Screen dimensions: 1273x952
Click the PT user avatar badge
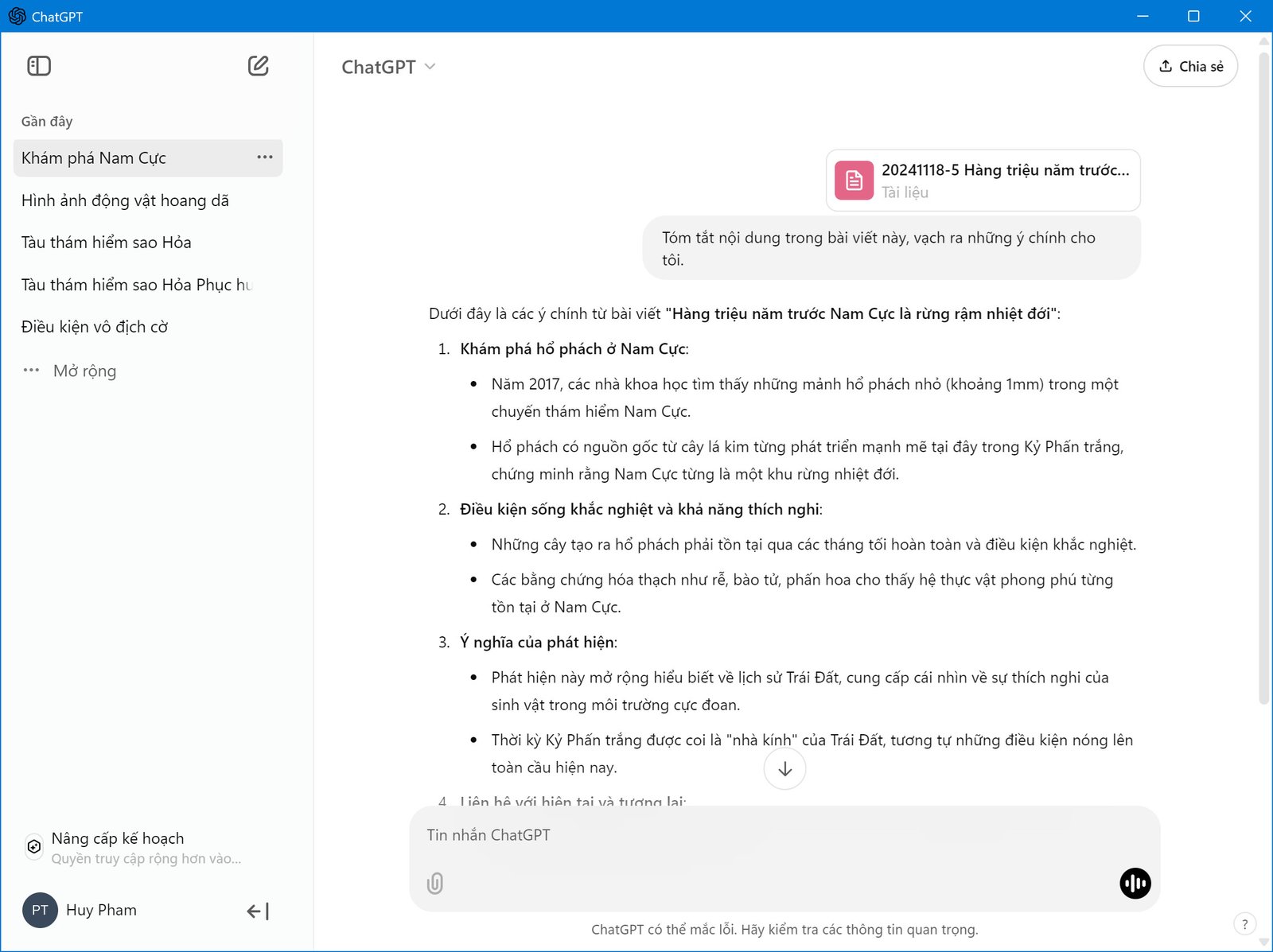click(39, 910)
